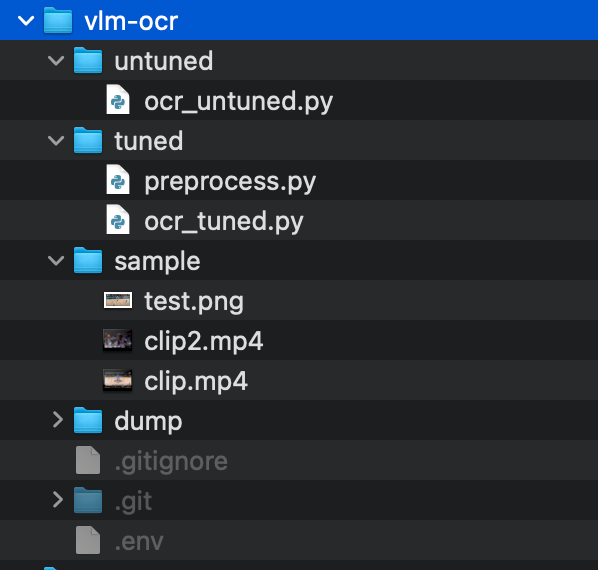Select the tuned folder name
This screenshot has height=570, width=598.
tap(149, 141)
